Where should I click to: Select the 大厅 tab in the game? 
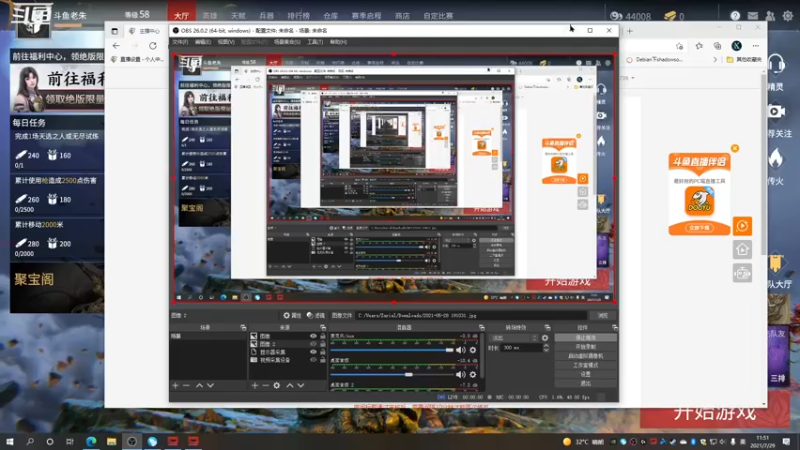pyautogui.click(x=181, y=16)
